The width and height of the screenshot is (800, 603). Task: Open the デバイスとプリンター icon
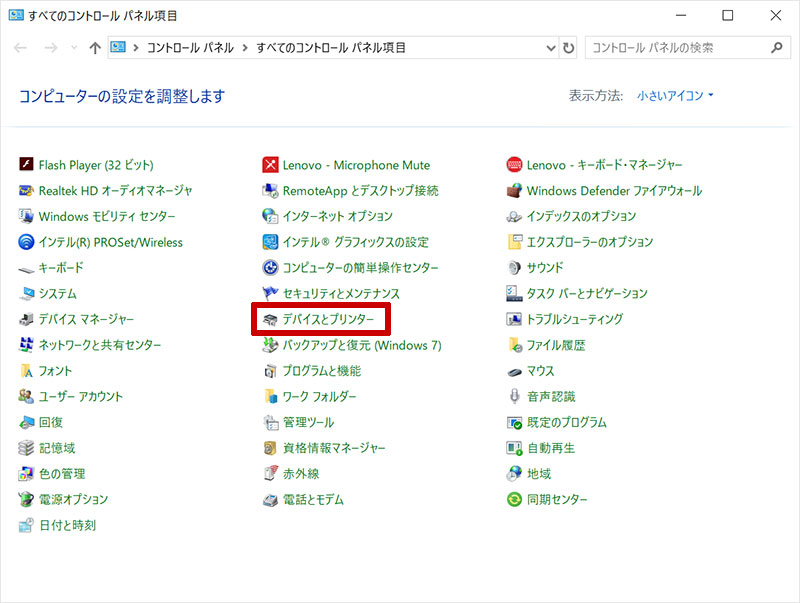(270, 319)
